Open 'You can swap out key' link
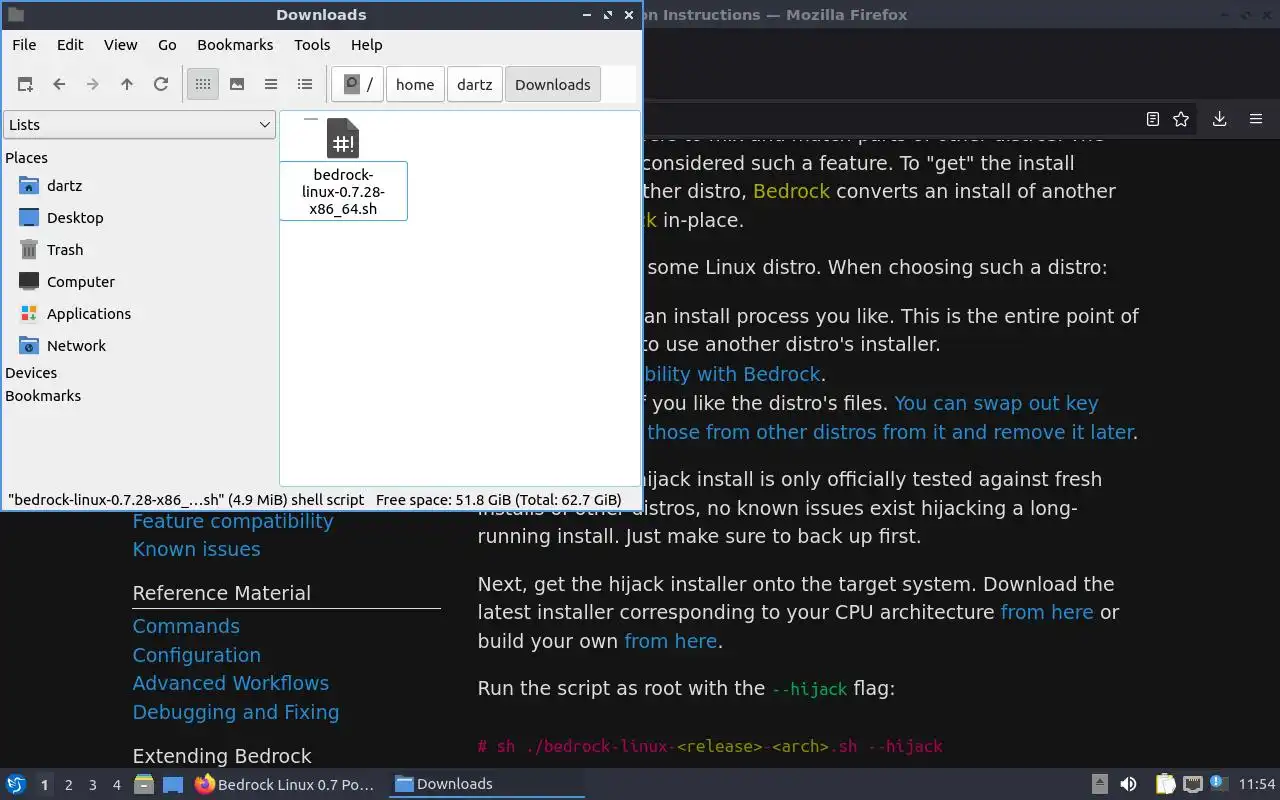Viewport: 1280px width, 800px height. tap(996, 403)
